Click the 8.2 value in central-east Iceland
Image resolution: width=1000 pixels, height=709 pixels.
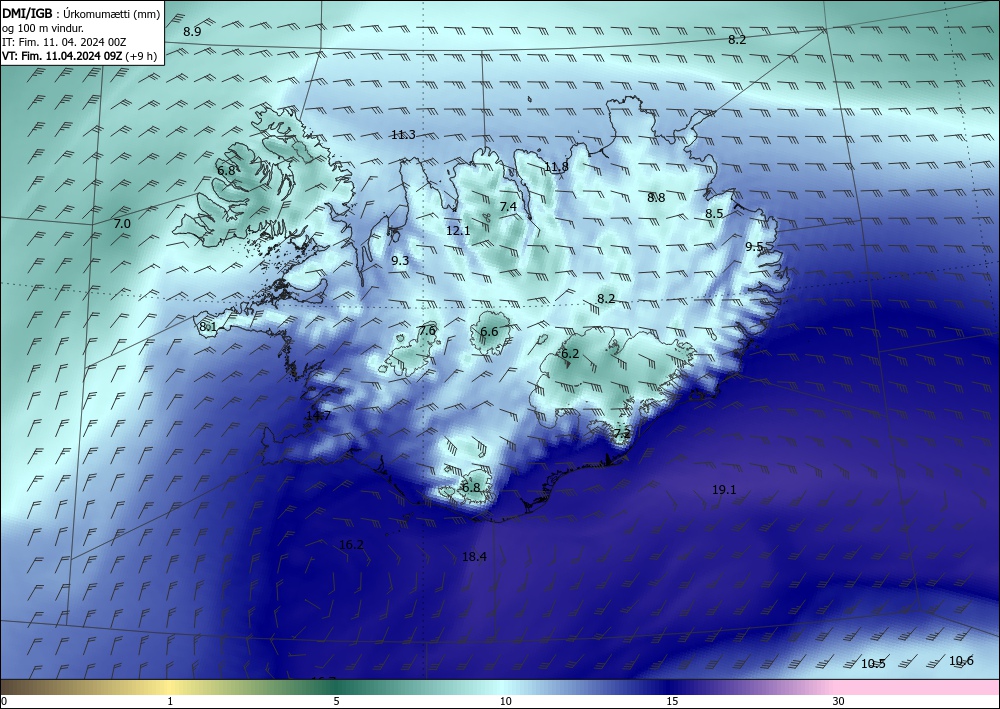point(606,298)
